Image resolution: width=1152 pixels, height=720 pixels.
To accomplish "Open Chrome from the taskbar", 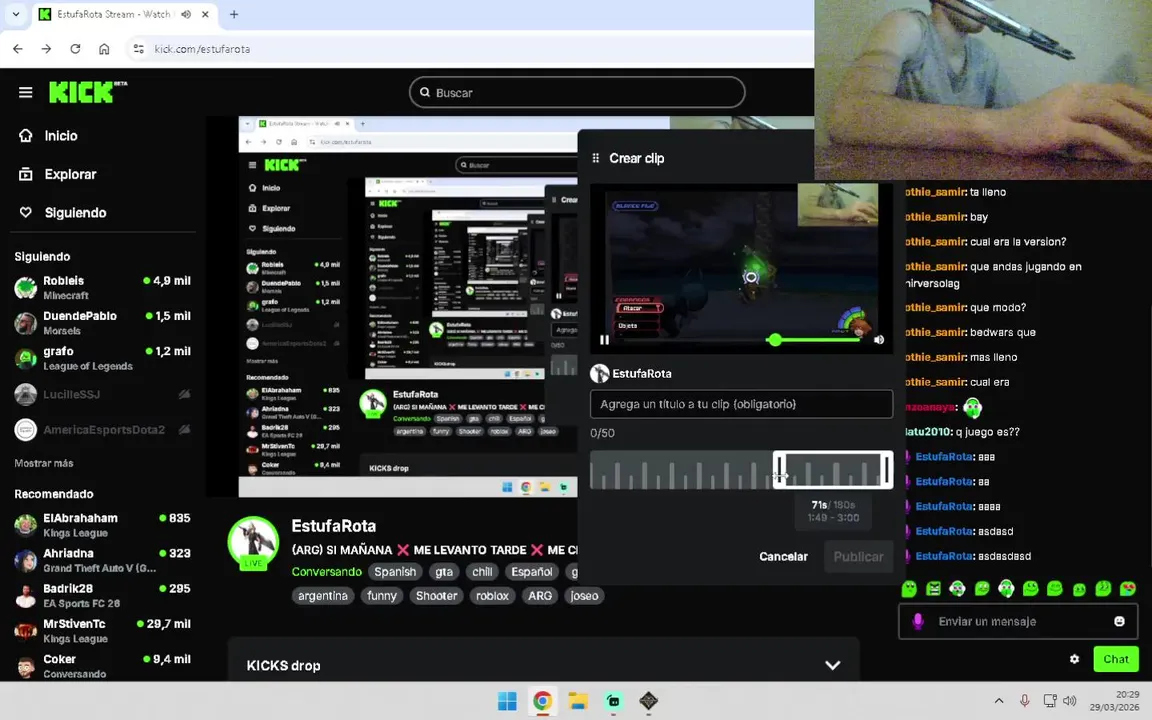I will [542, 701].
